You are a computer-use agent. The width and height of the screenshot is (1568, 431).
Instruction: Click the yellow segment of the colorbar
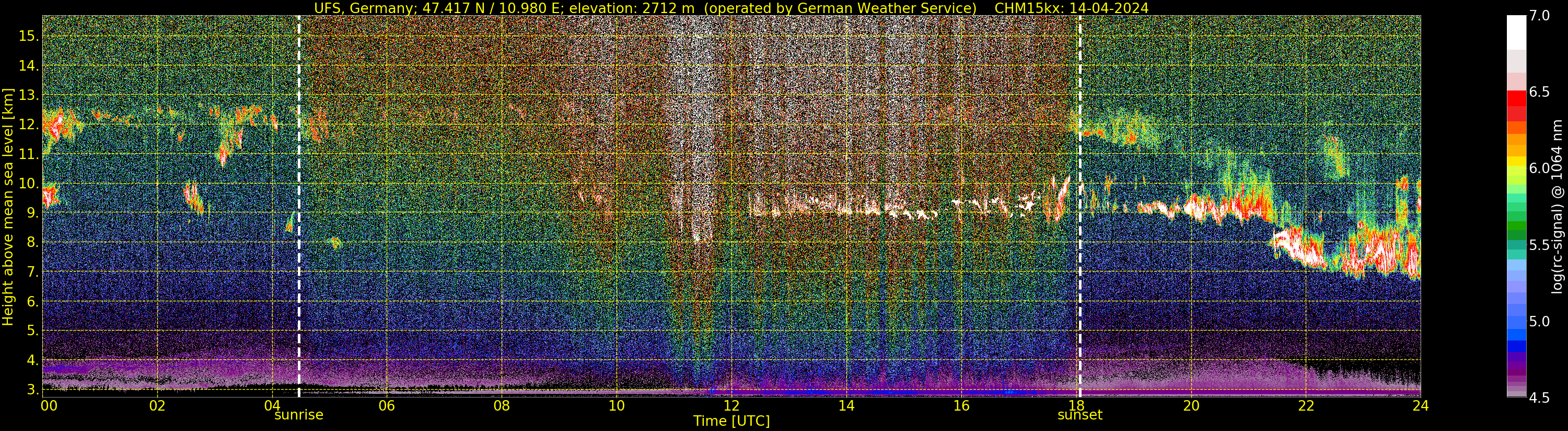tap(1516, 162)
